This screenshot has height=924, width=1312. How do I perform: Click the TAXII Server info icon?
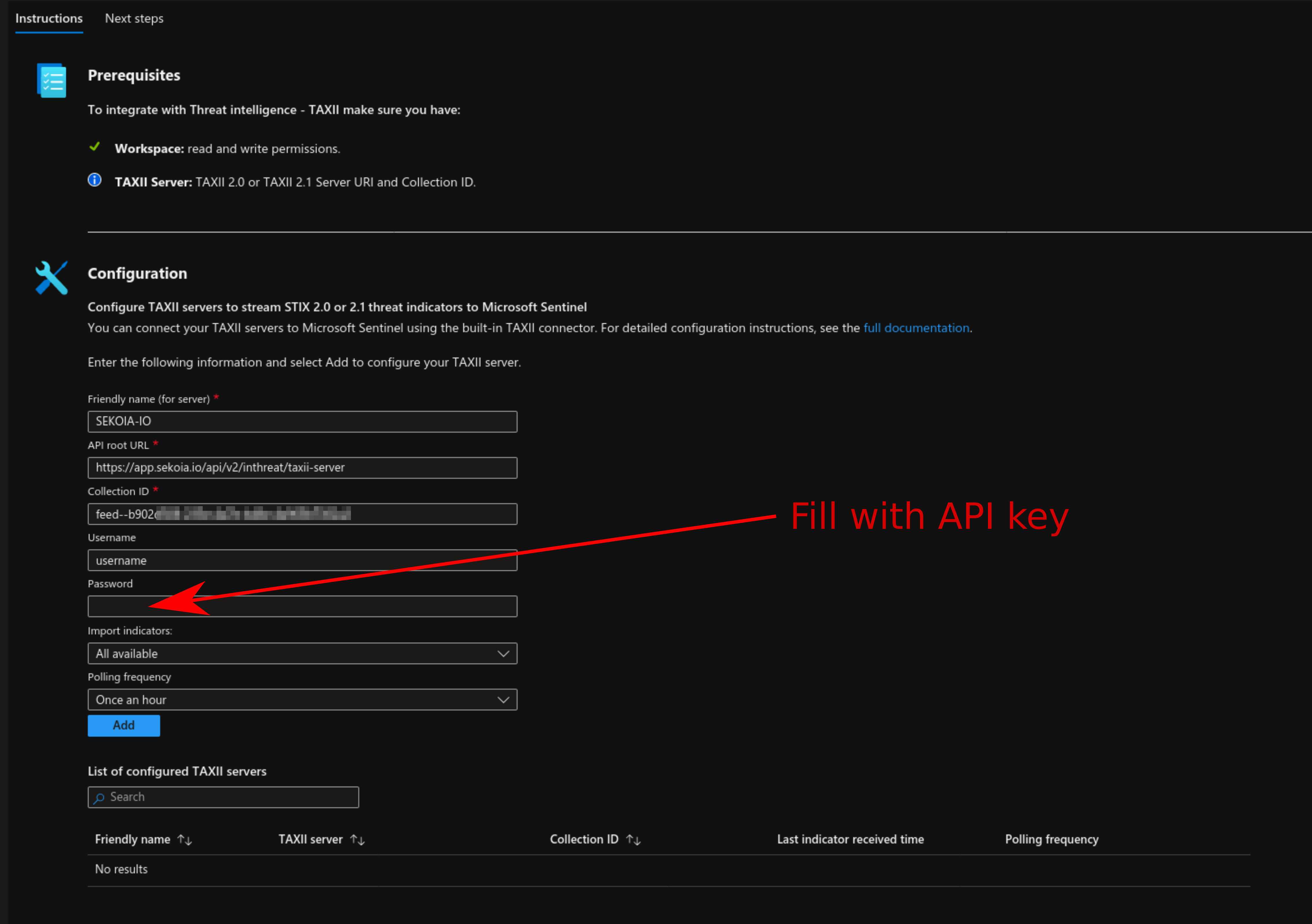pyautogui.click(x=95, y=181)
